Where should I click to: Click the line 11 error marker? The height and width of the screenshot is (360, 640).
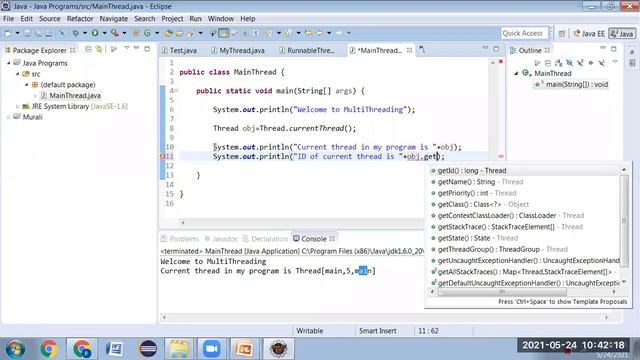click(163, 156)
